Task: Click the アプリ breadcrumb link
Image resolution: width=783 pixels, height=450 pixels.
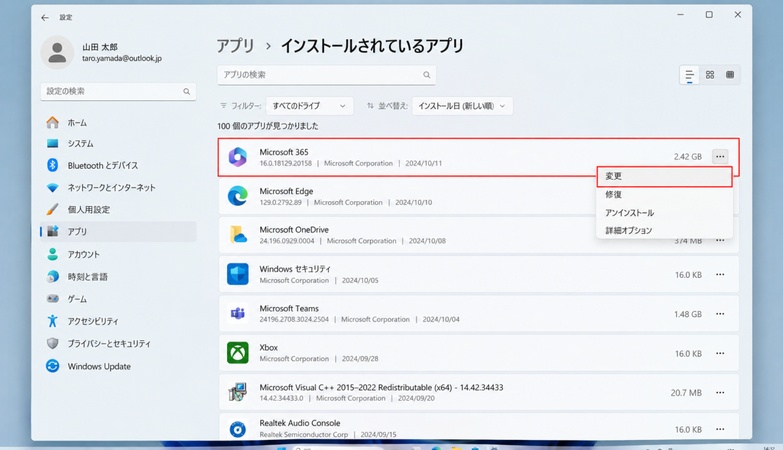Action: [236, 46]
